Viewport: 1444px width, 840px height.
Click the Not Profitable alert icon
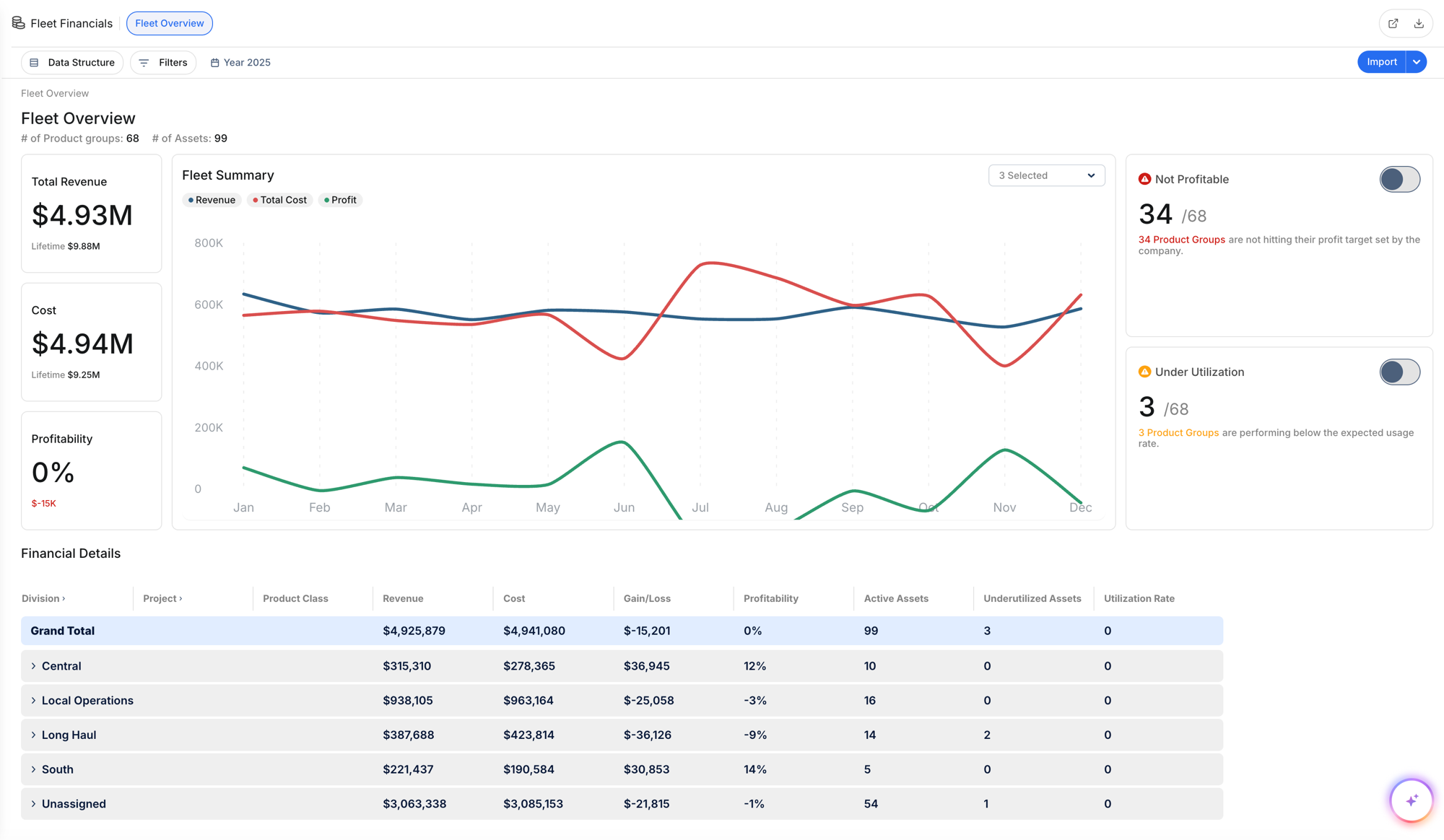1144,178
